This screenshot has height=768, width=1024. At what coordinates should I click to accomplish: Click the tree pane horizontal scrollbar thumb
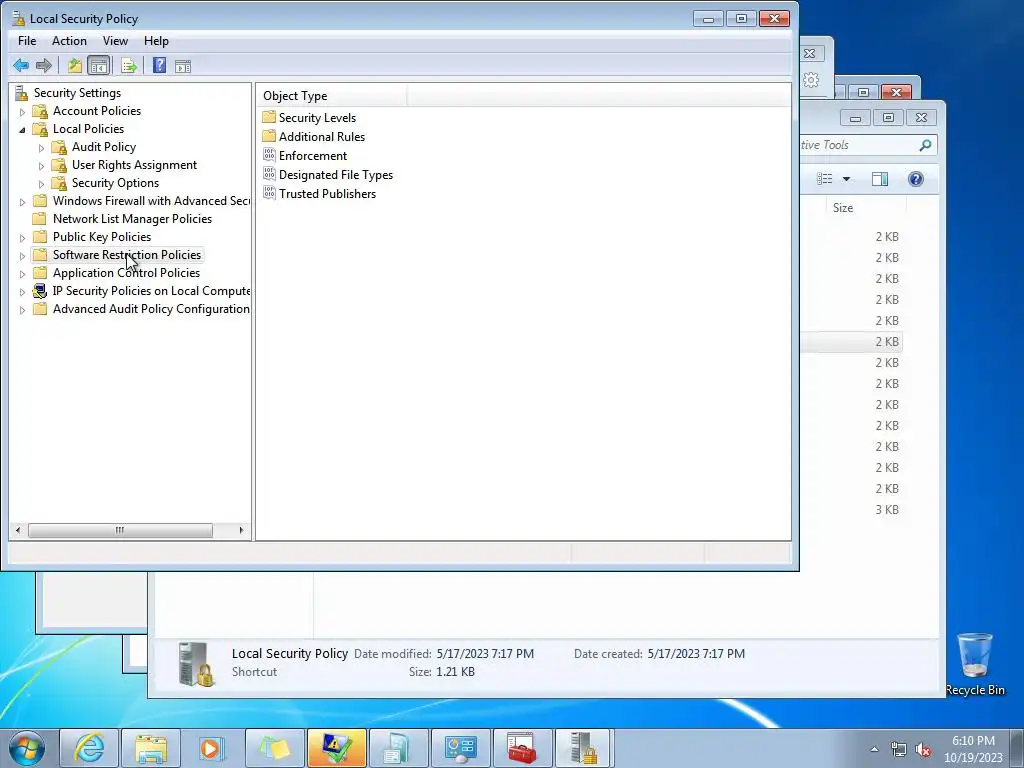click(x=120, y=530)
